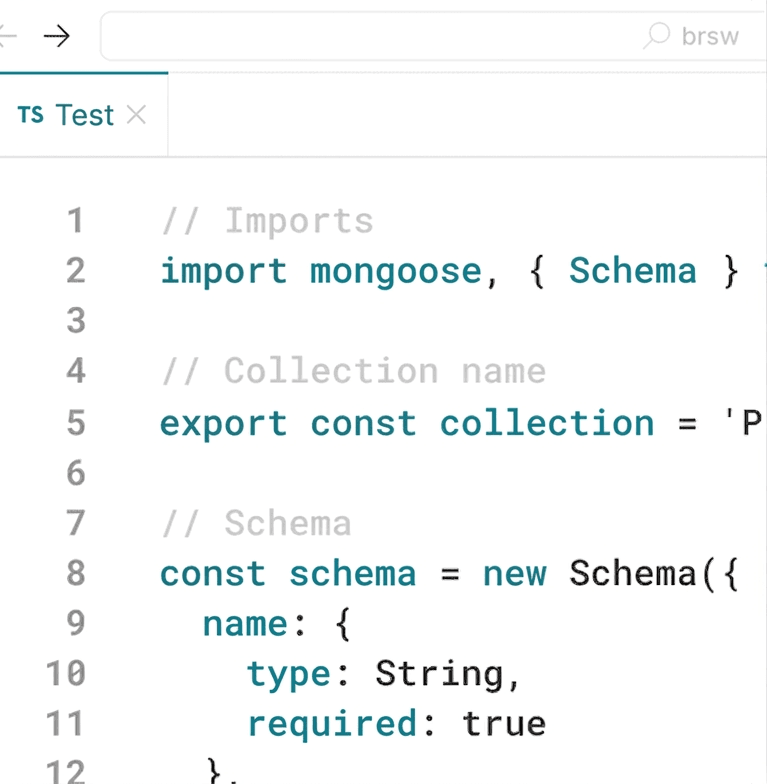Viewport: 767px width, 784px height.
Task: Click line number 1 in gutter
Action: pyautogui.click(x=76, y=220)
